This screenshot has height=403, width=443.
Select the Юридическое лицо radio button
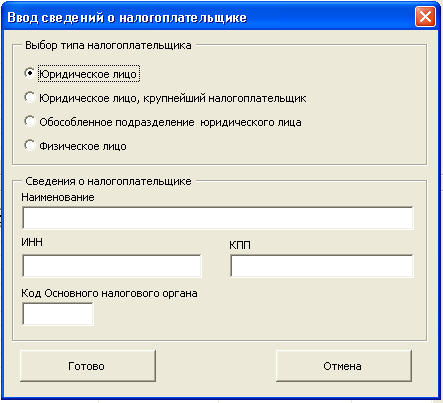30,73
